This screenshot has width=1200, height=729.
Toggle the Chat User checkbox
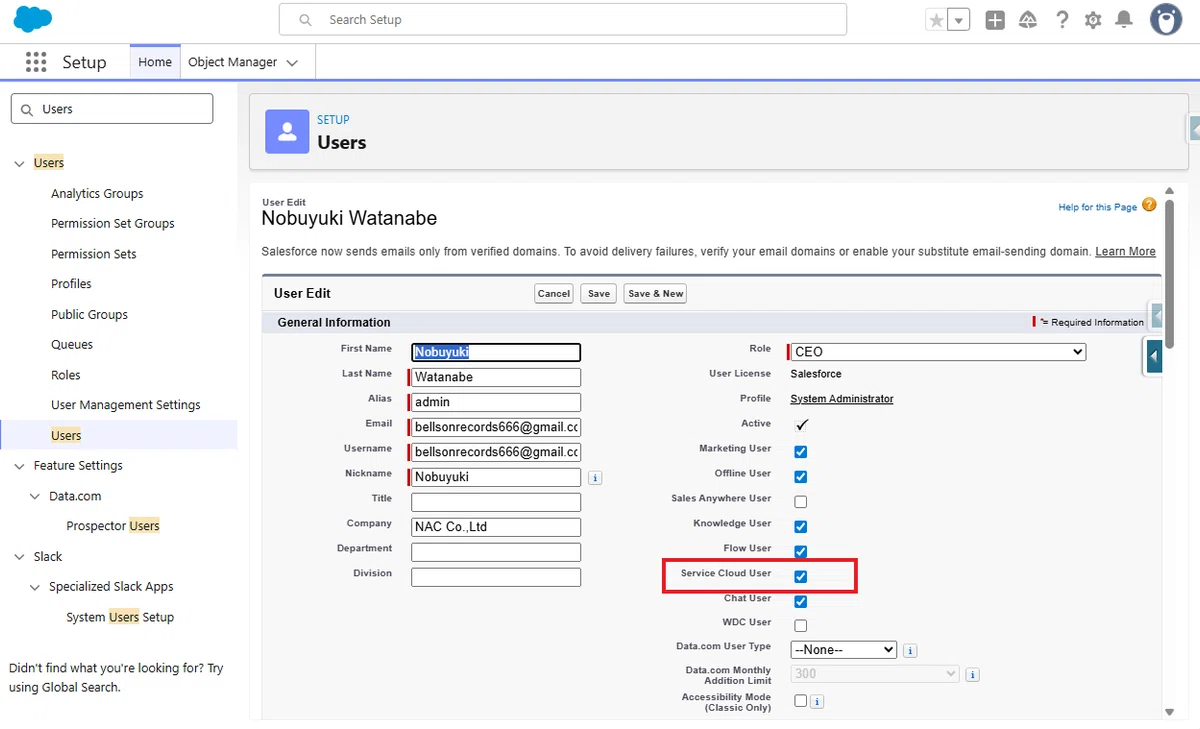[801, 602]
